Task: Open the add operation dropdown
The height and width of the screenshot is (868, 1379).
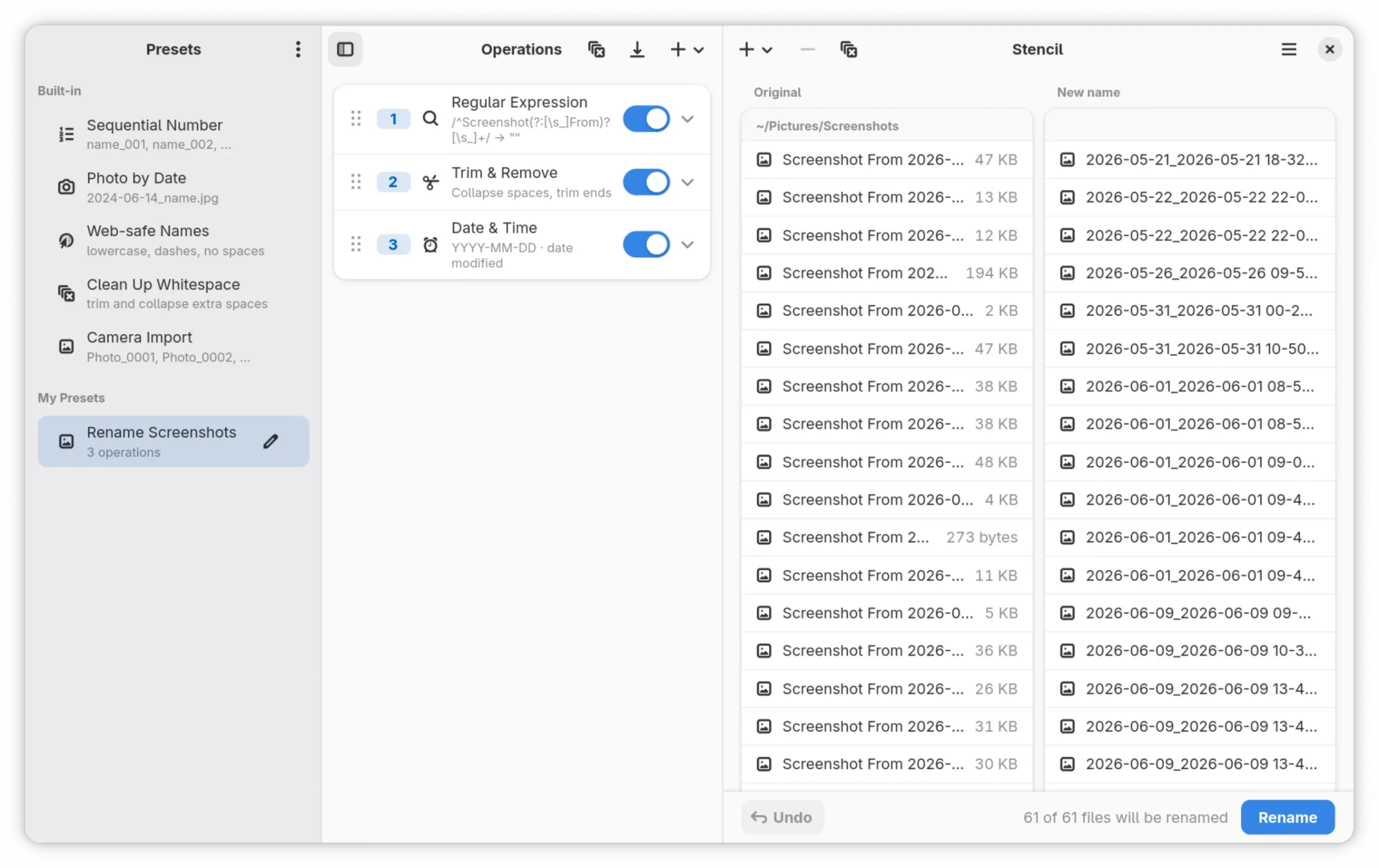Action: click(687, 49)
